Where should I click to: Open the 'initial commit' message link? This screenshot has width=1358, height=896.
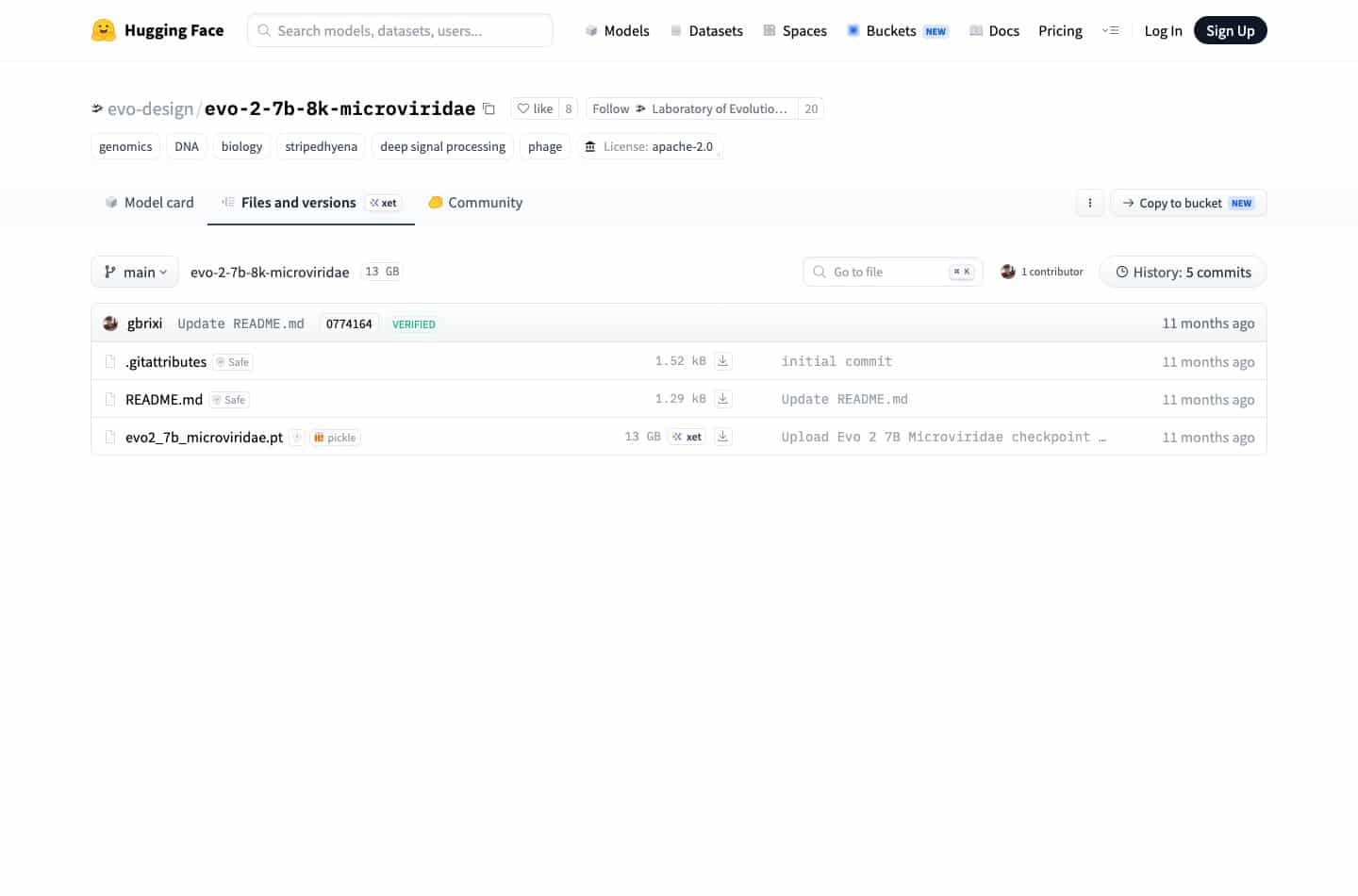[836, 361]
